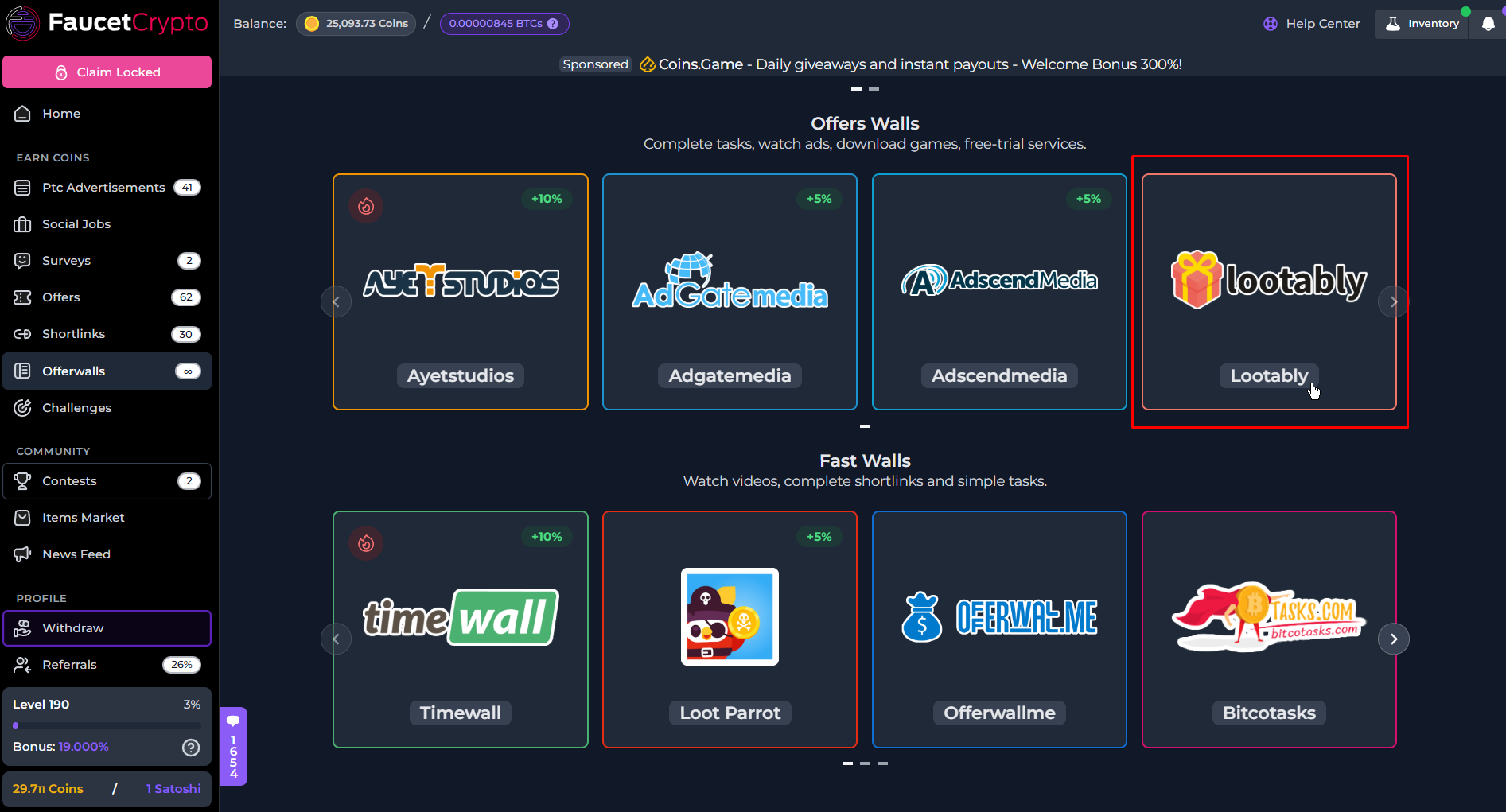Open Referrals page
This screenshot has height=812, width=1506.
107,665
